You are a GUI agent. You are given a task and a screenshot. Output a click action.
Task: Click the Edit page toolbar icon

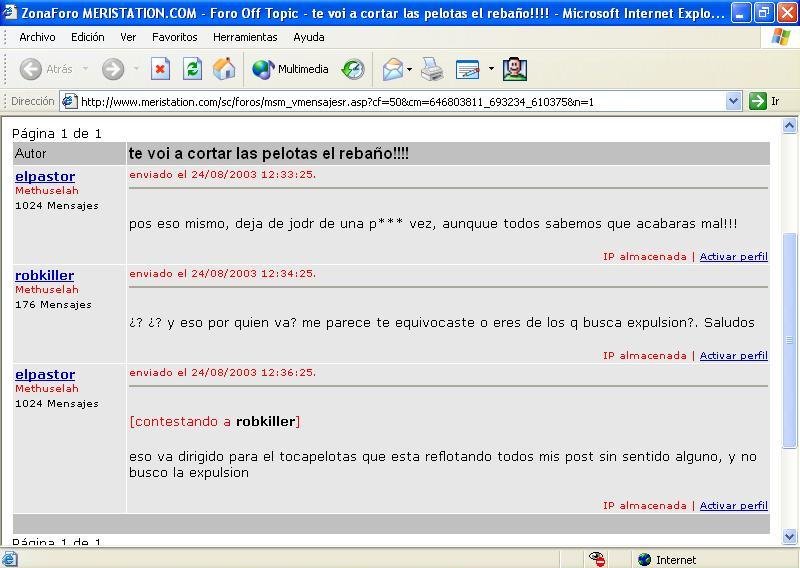coord(468,69)
